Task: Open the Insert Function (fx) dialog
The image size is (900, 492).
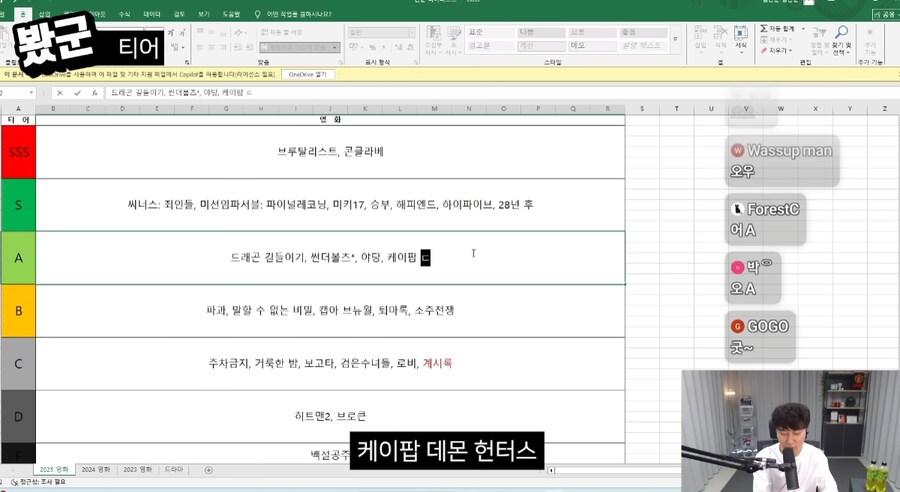Action: pos(94,92)
